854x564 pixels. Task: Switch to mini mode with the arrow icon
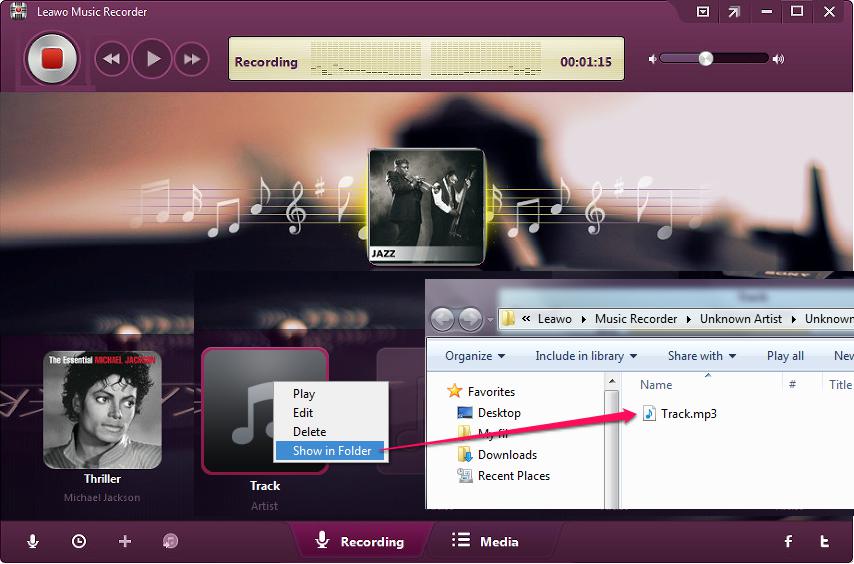pos(734,11)
